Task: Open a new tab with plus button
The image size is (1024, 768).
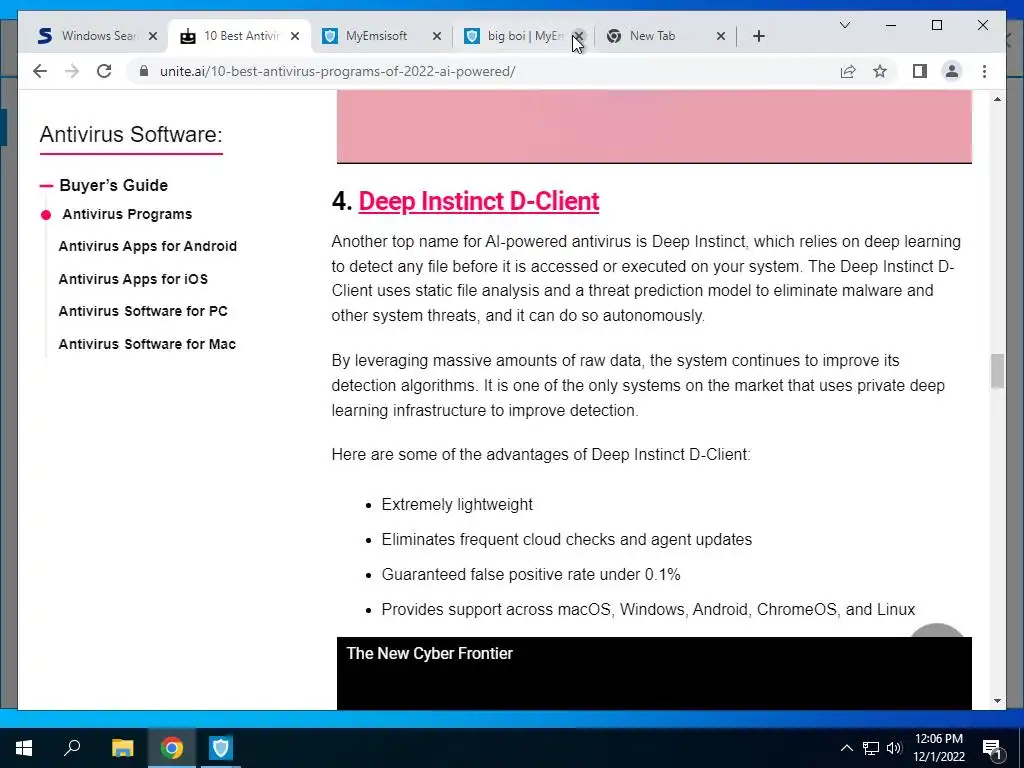Action: (x=758, y=36)
